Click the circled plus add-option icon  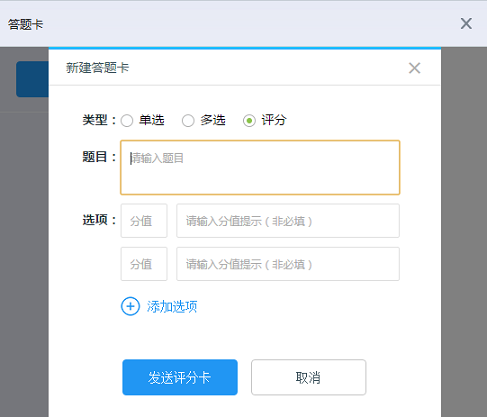[130, 306]
